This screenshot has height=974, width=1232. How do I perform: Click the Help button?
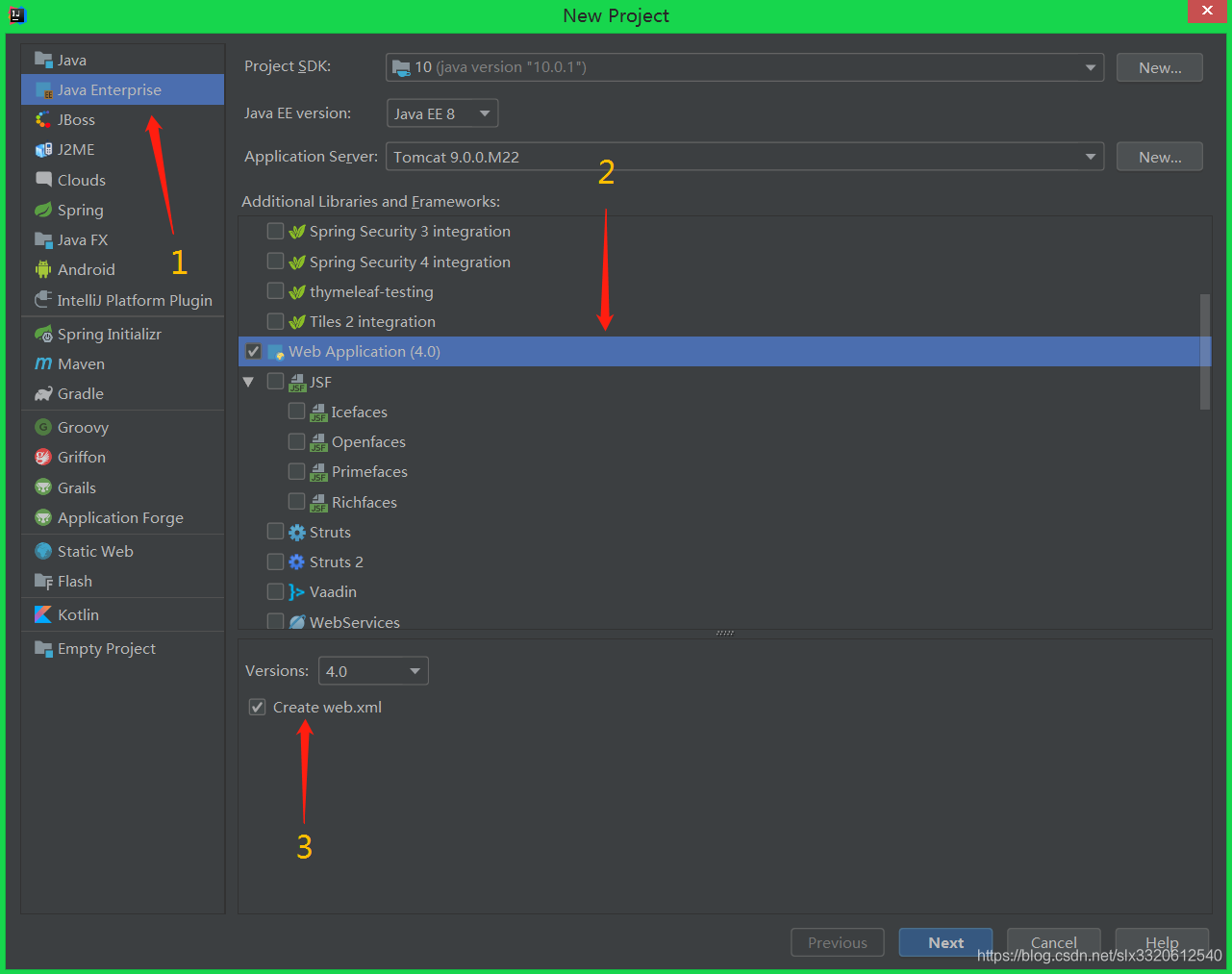[1161, 942]
